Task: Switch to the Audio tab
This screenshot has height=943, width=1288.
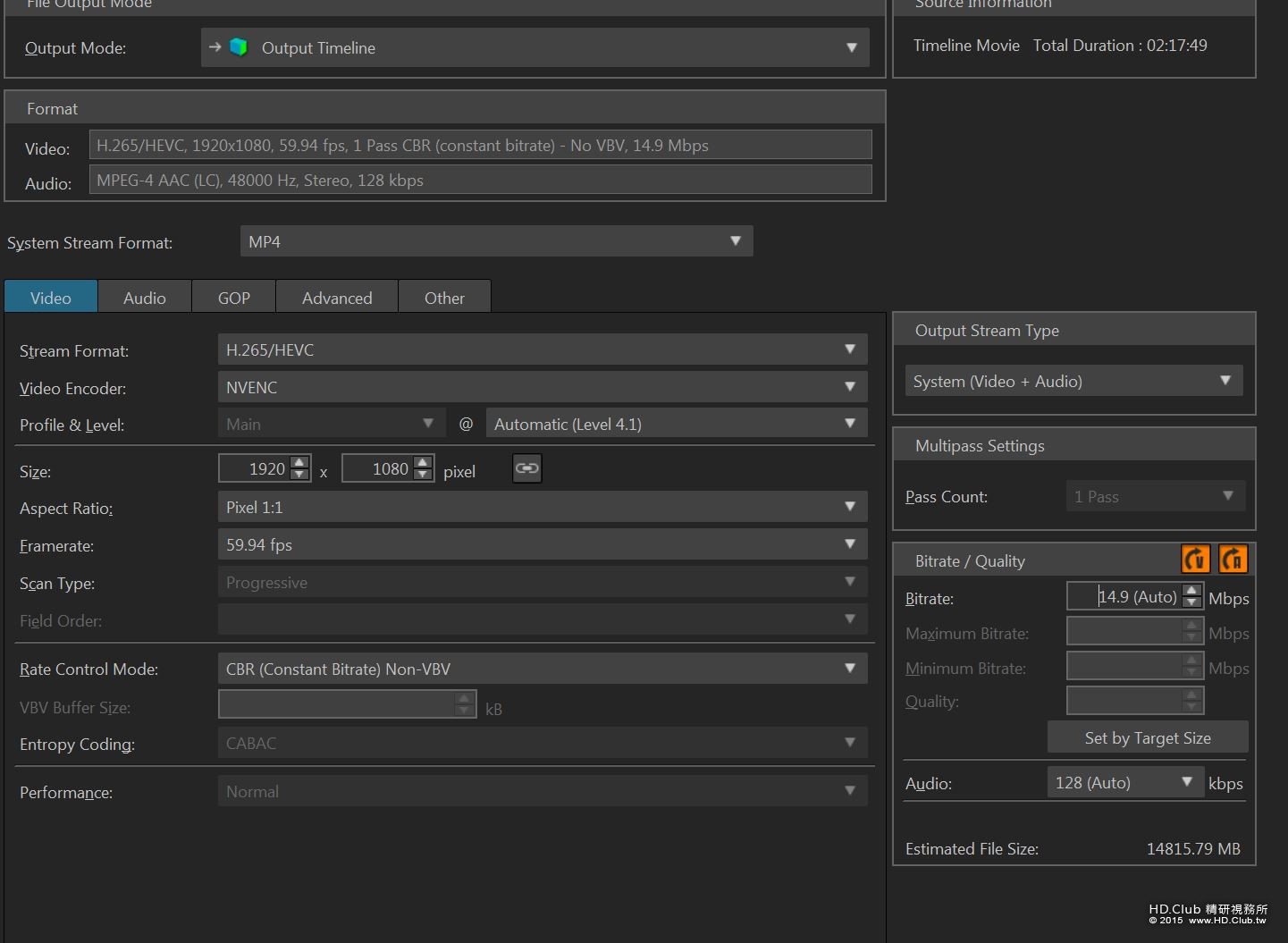Action: point(145,298)
